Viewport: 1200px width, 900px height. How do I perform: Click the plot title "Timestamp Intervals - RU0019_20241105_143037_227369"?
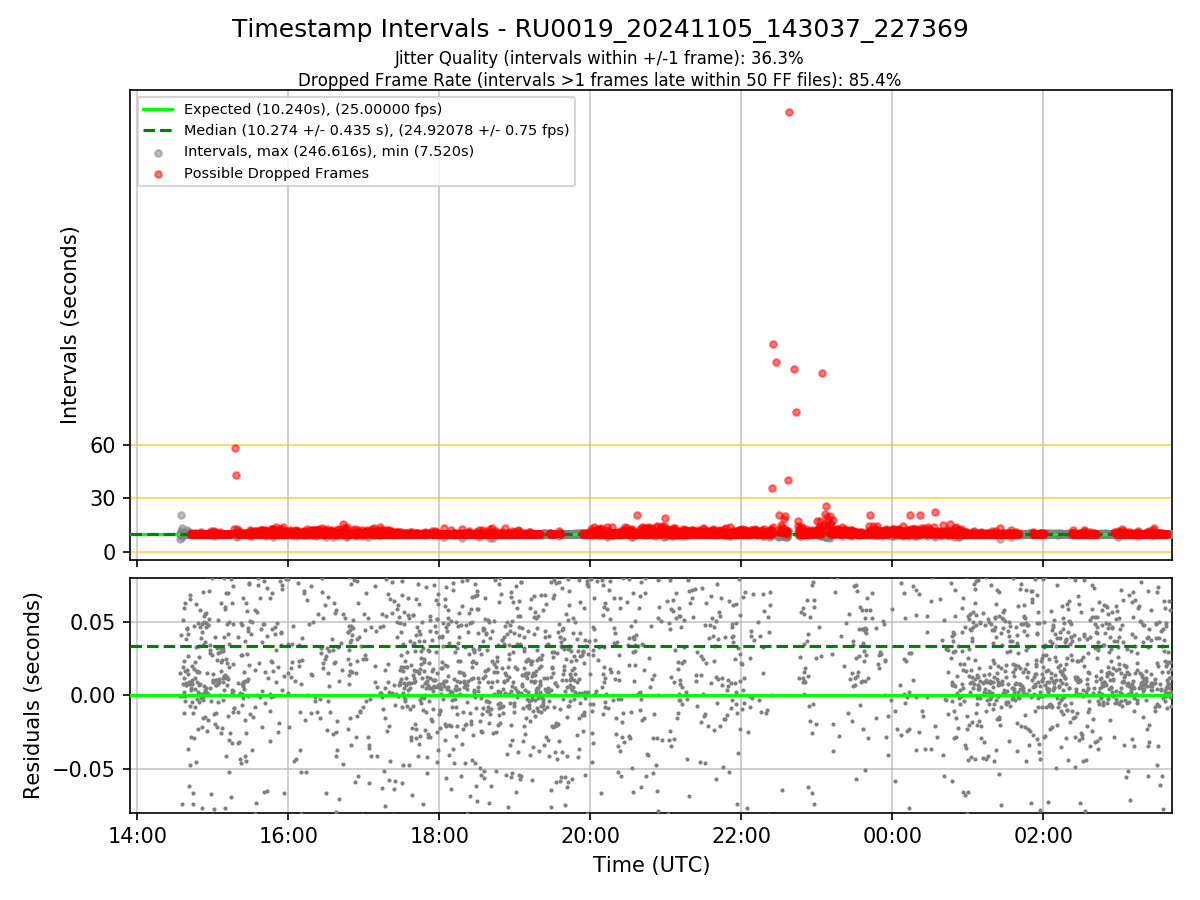pyautogui.click(x=600, y=29)
